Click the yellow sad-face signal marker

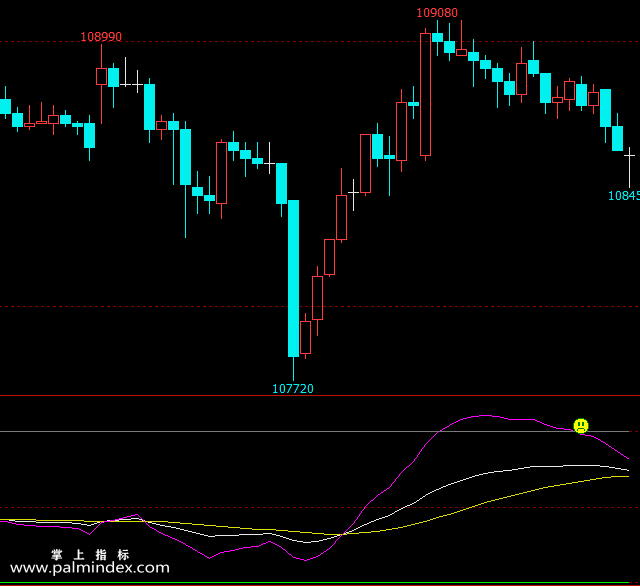(x=580, y=426)
